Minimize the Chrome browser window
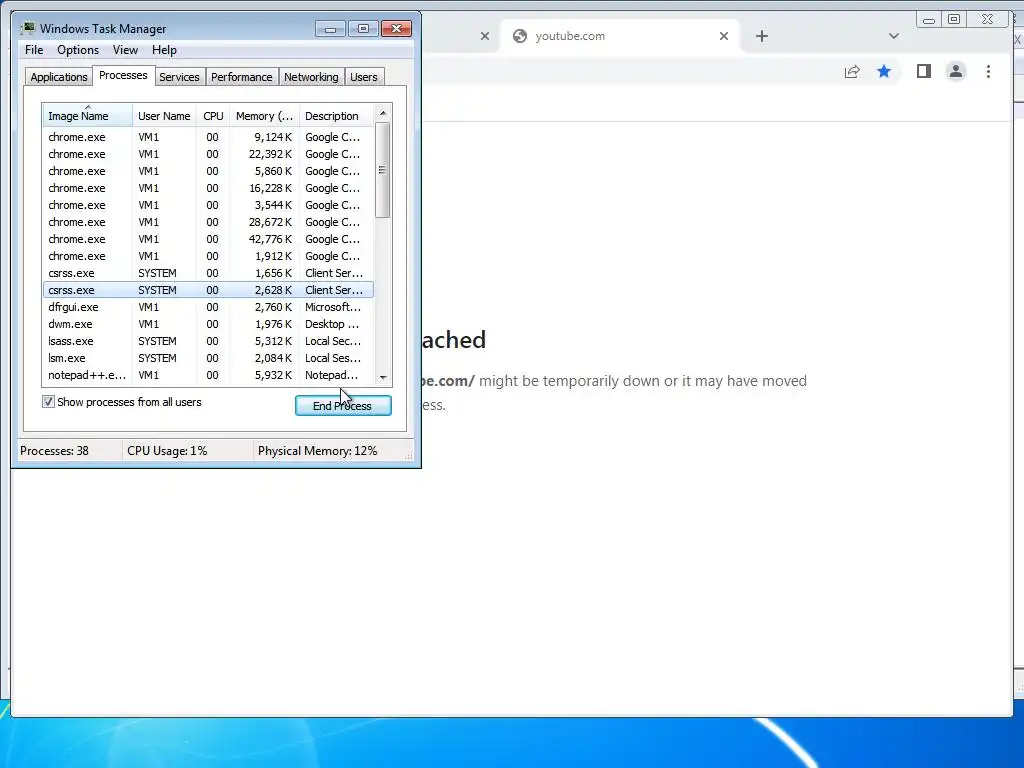Screen dimensions: 1024x768 (929, 20)
